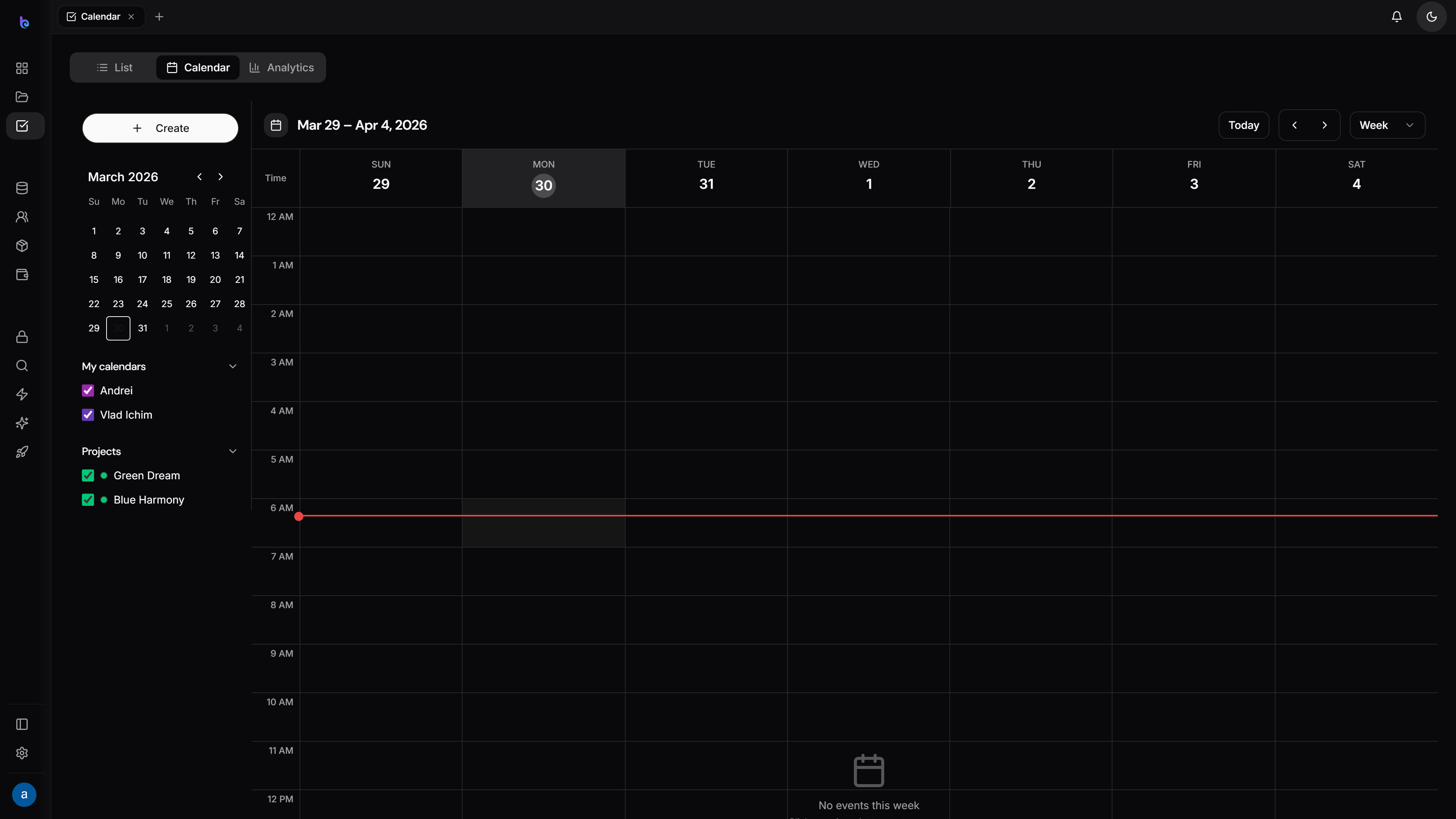Viewport: 1456px width, 819px height.
Task: Click the THU 2 column header
Action: click(1031, 178)
